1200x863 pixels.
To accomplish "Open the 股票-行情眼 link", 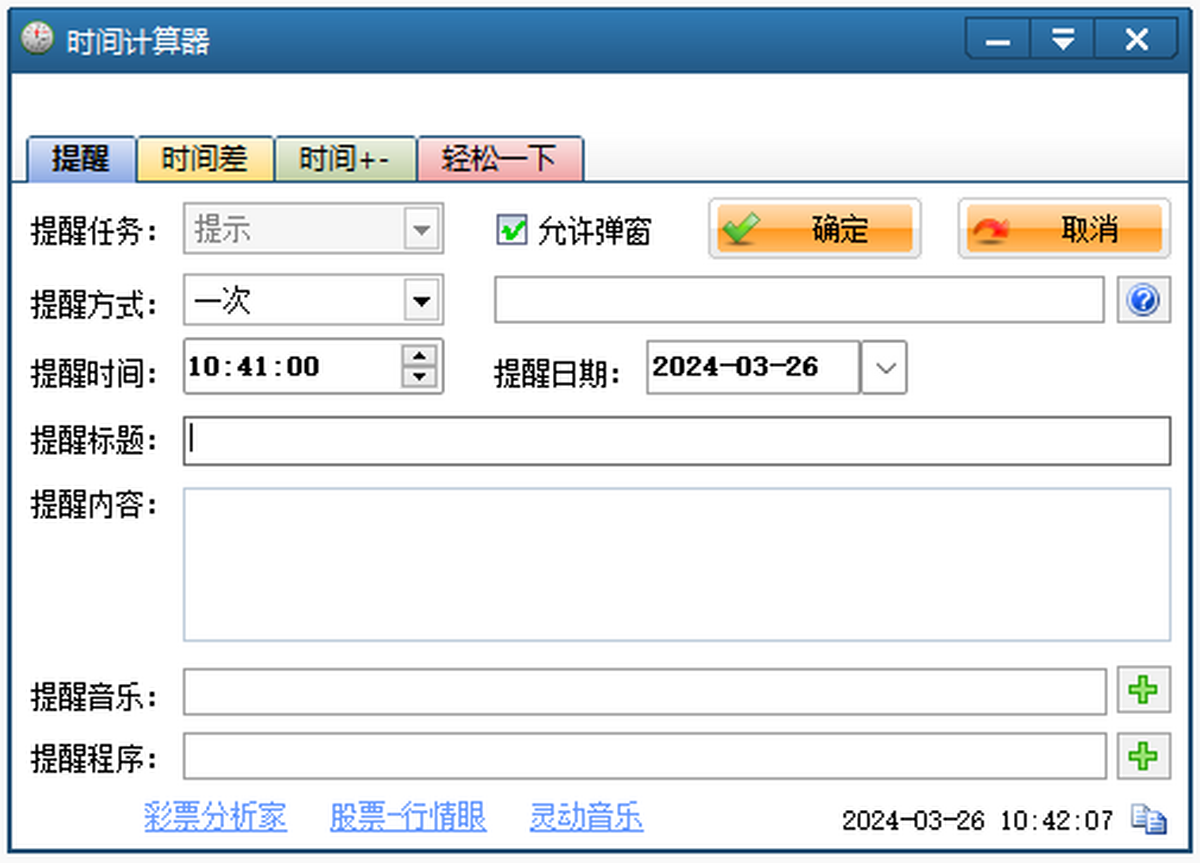I will 408,817.
